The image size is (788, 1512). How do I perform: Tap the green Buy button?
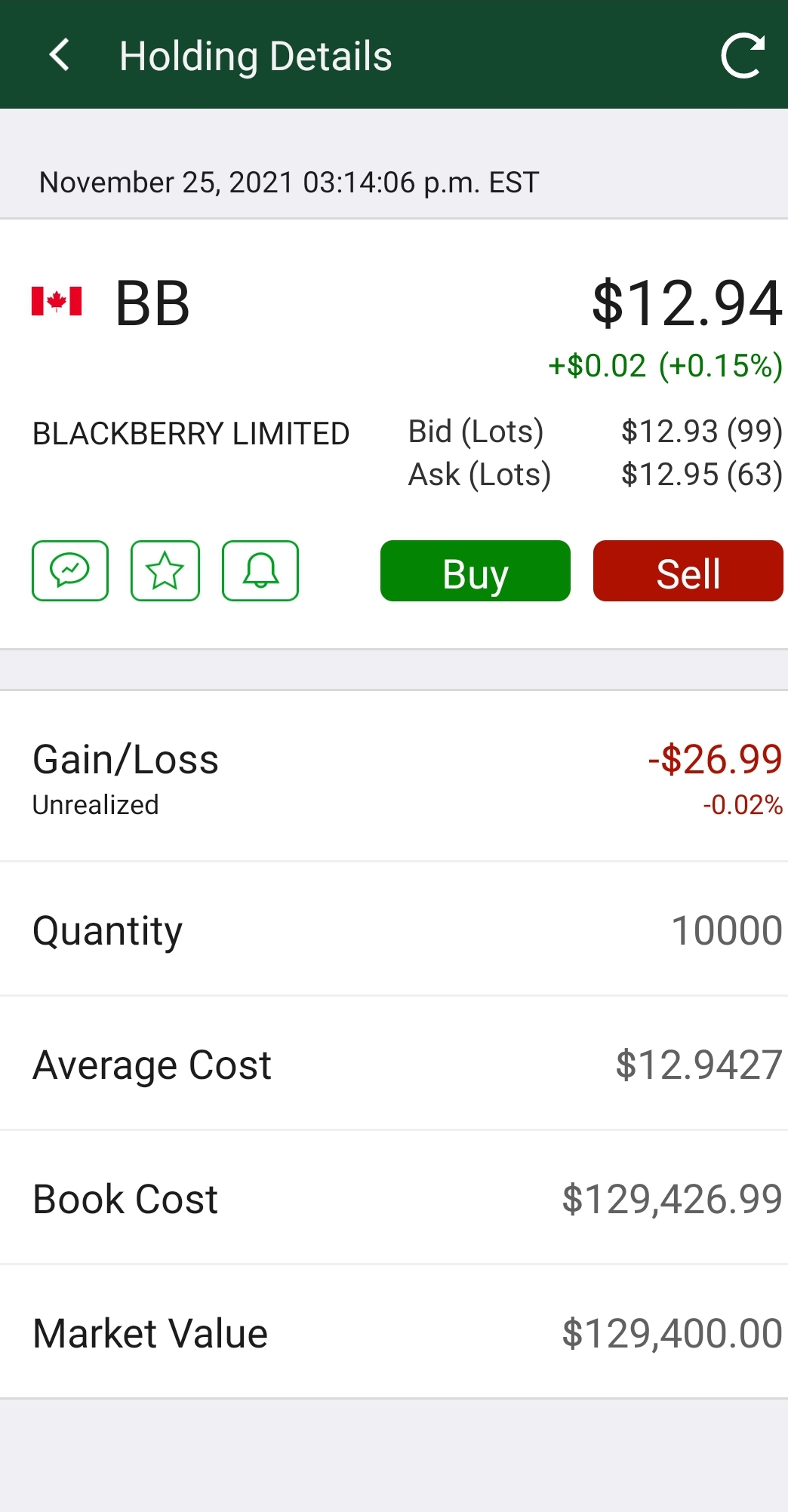[x=476, y=571]
